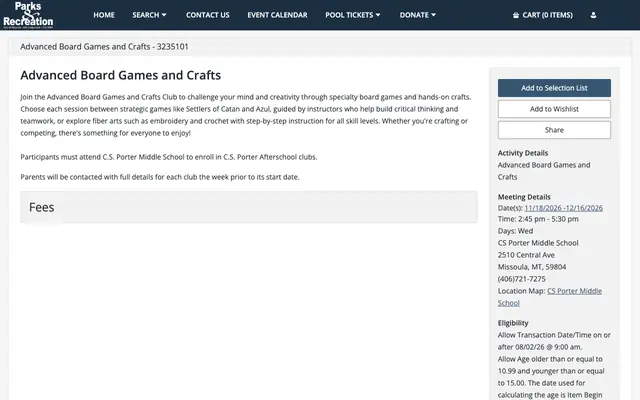Expand the Search dropdown menu
640x400 pixels.
(x=149, y=15)
